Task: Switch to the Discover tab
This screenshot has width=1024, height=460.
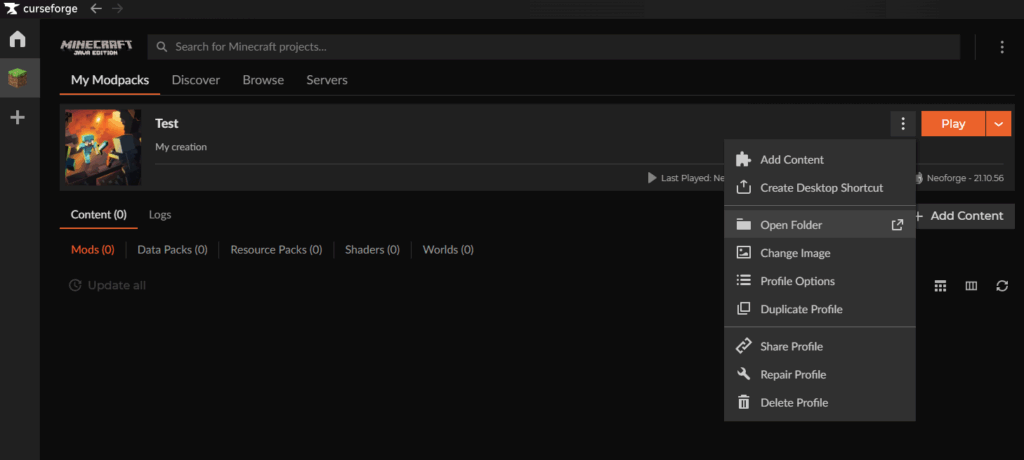Action: 195,80
